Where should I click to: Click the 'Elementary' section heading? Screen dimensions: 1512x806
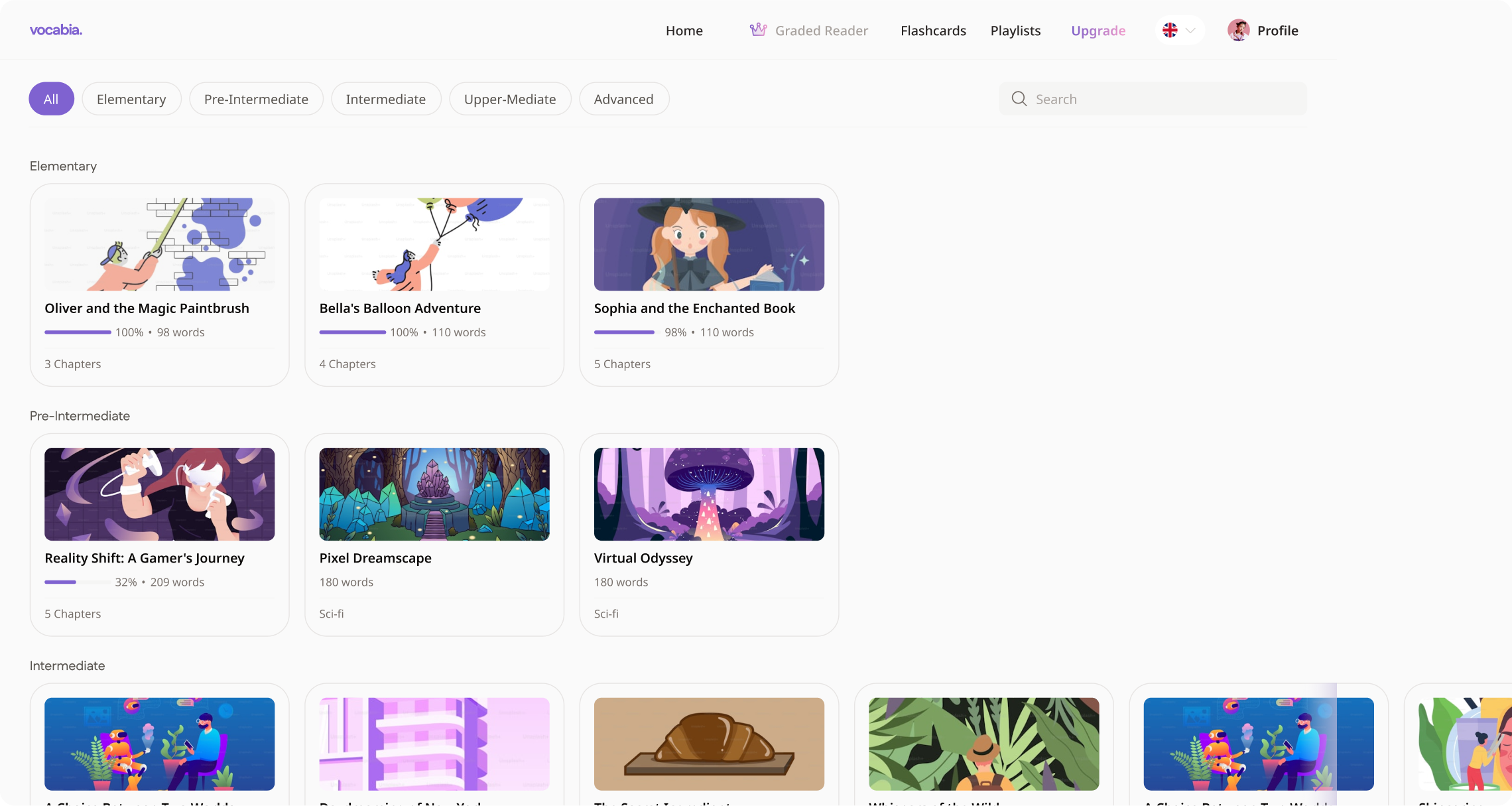[x=63, y=166]
